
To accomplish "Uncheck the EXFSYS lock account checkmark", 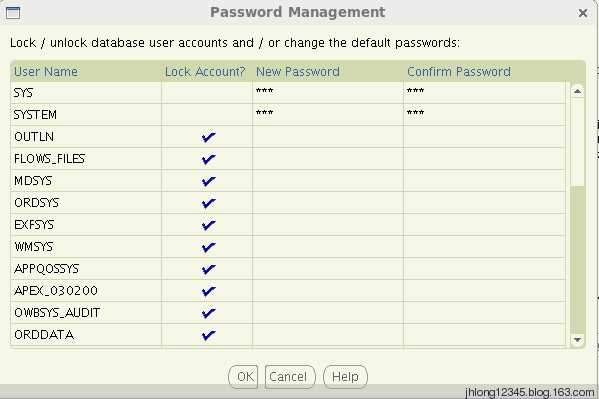I will click(208, 225).
